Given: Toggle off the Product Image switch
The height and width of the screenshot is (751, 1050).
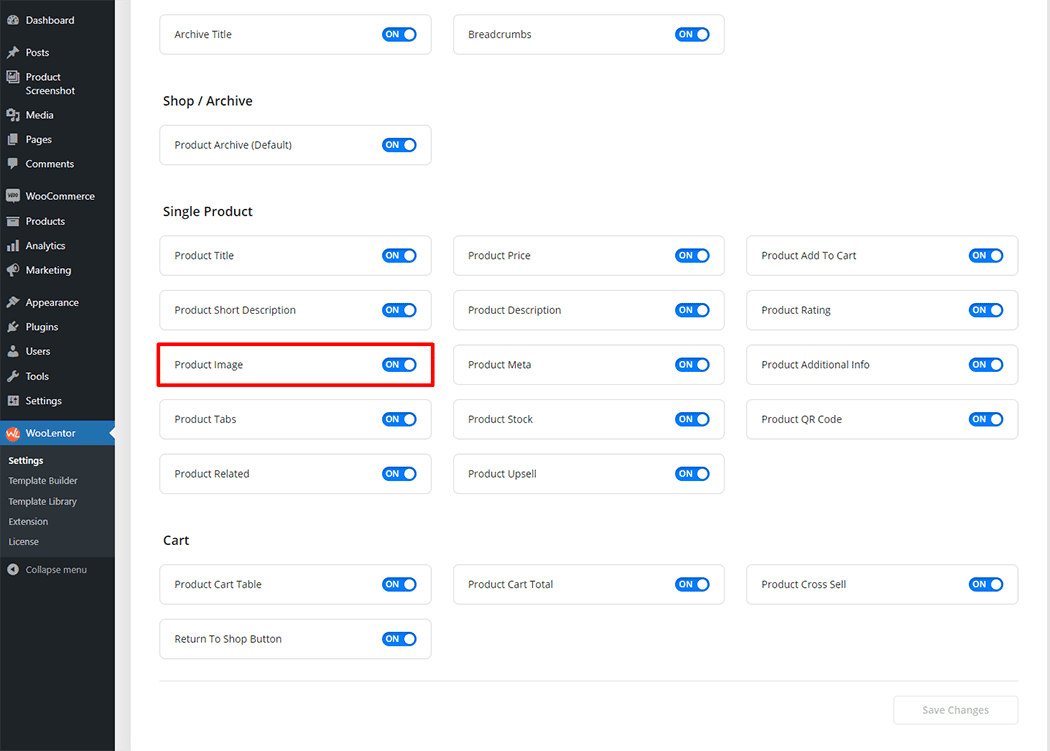Looking at the screenshot, I should 399,365.
